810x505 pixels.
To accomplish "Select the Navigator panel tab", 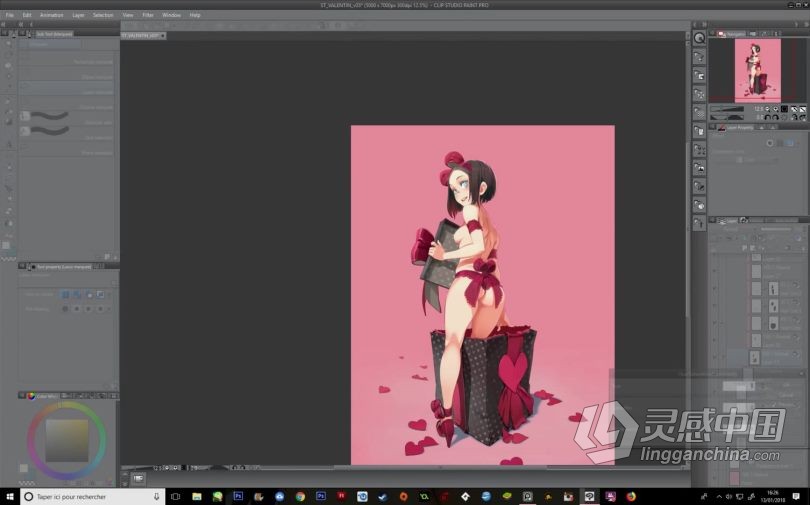I will click(x=732, y=34).
